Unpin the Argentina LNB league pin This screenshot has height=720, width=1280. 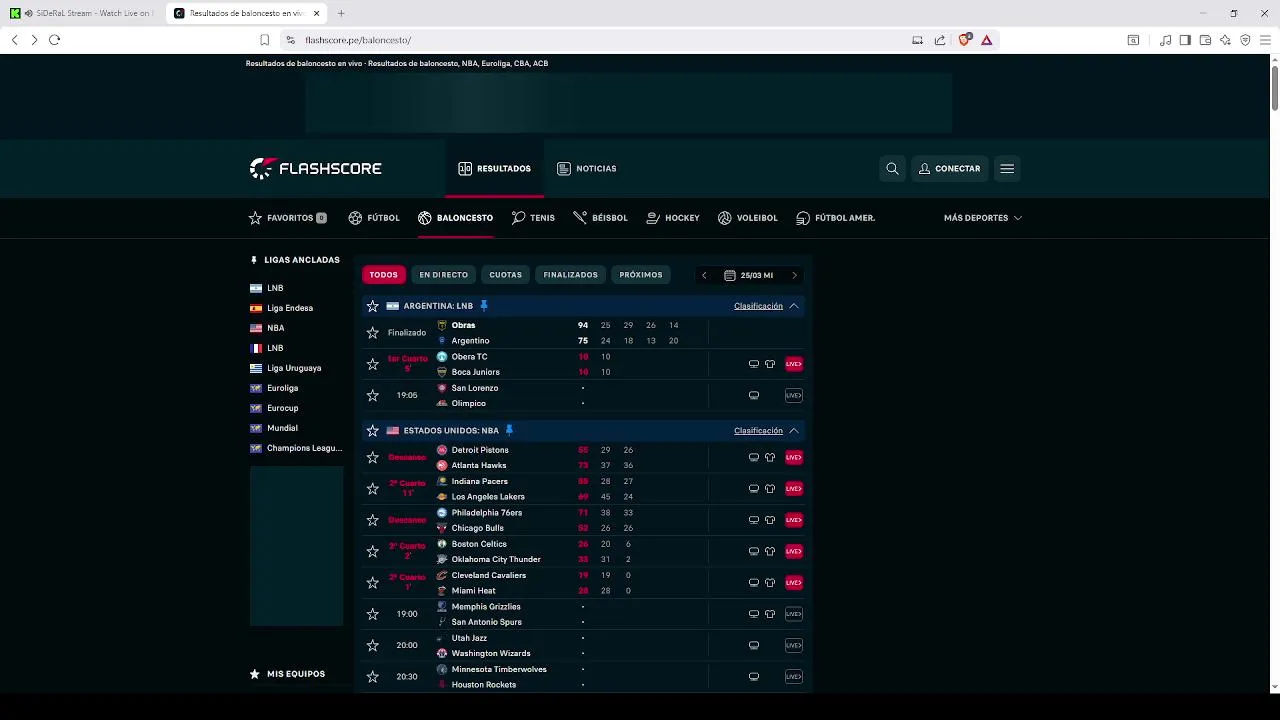(484, 306)
